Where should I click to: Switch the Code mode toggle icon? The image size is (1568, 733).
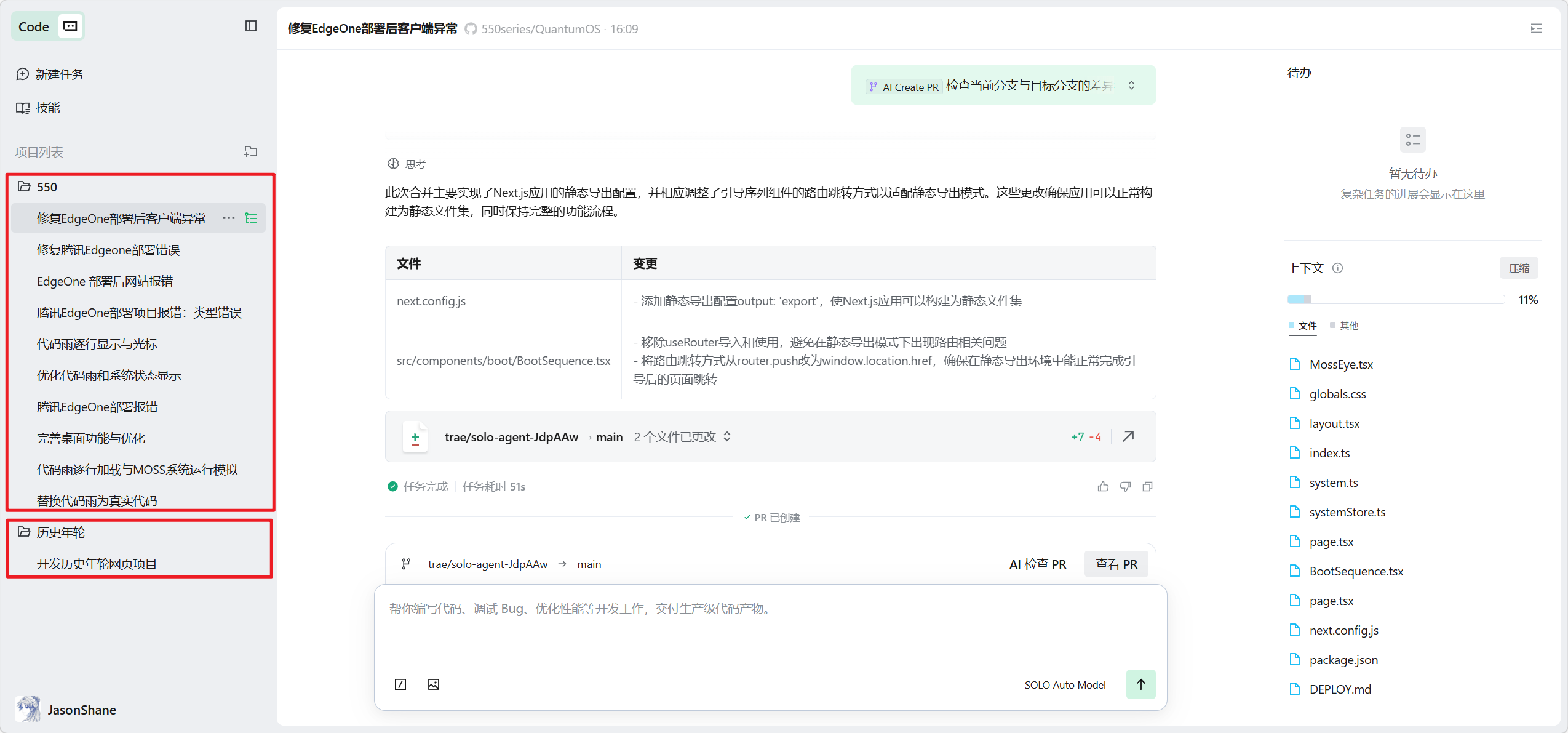71,26
